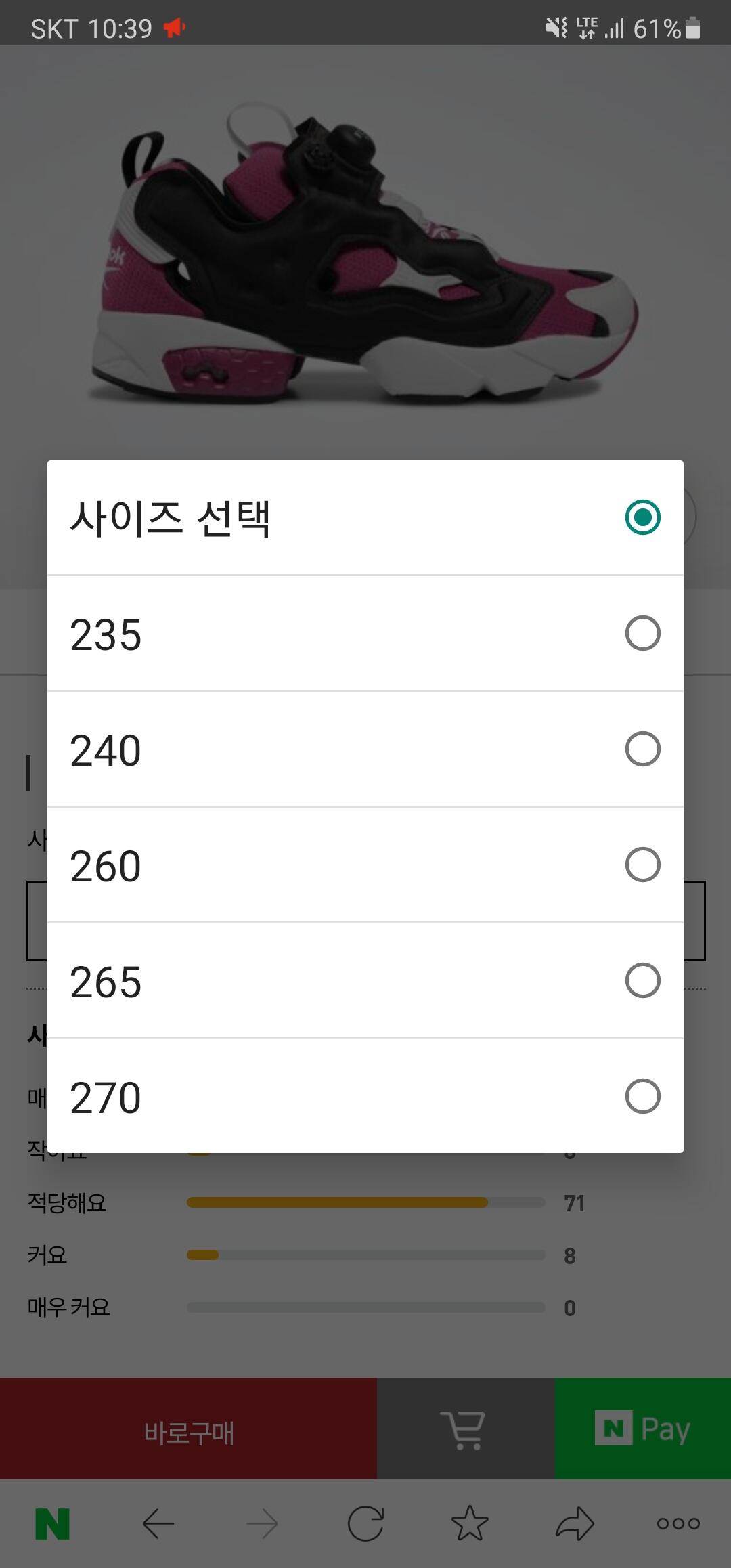This screenshot has height=1568, width=731.
Task: Select size 270 option row
Action: [x=365, y=1097]
